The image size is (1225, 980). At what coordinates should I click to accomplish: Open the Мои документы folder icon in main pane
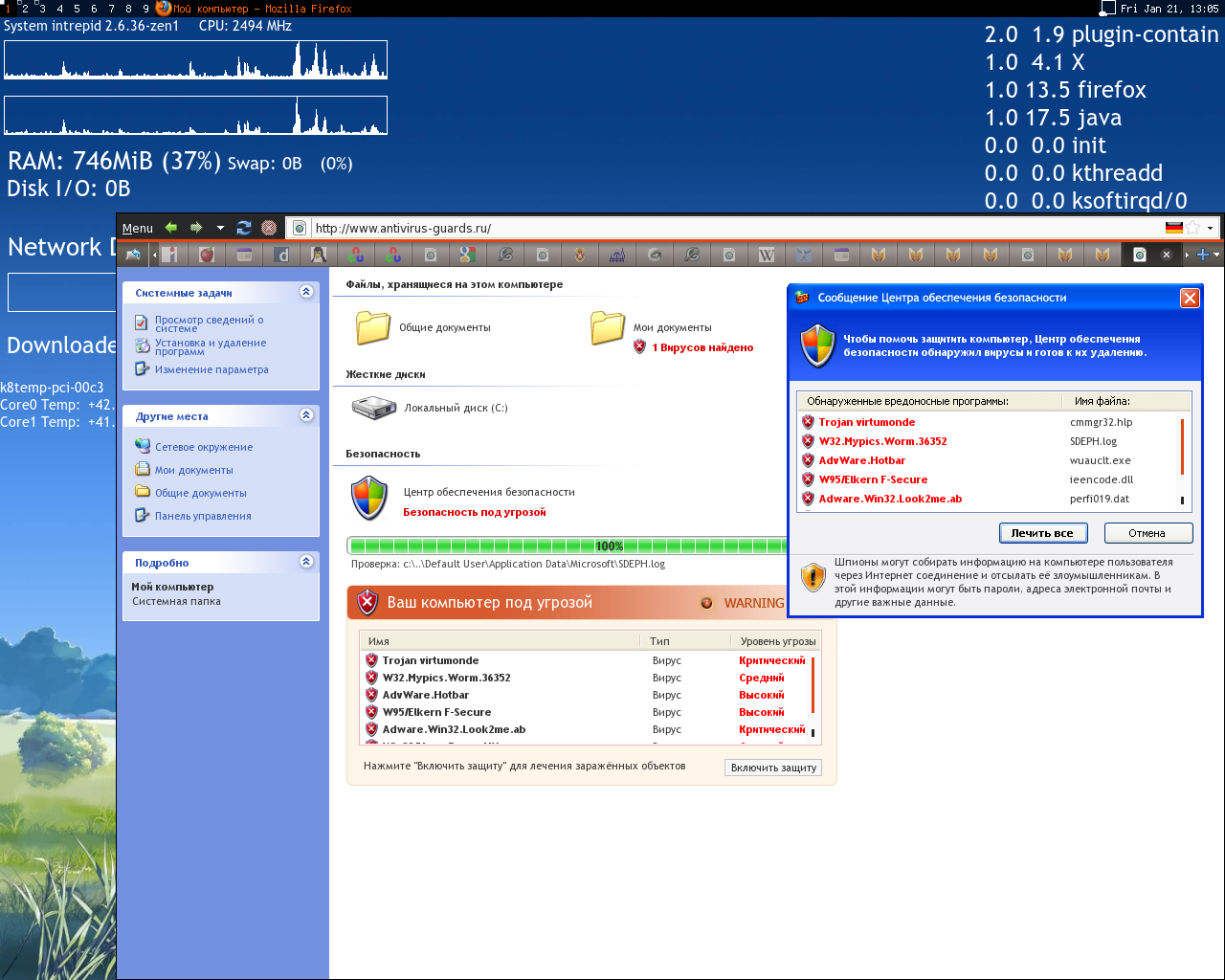tap(608, 327)
